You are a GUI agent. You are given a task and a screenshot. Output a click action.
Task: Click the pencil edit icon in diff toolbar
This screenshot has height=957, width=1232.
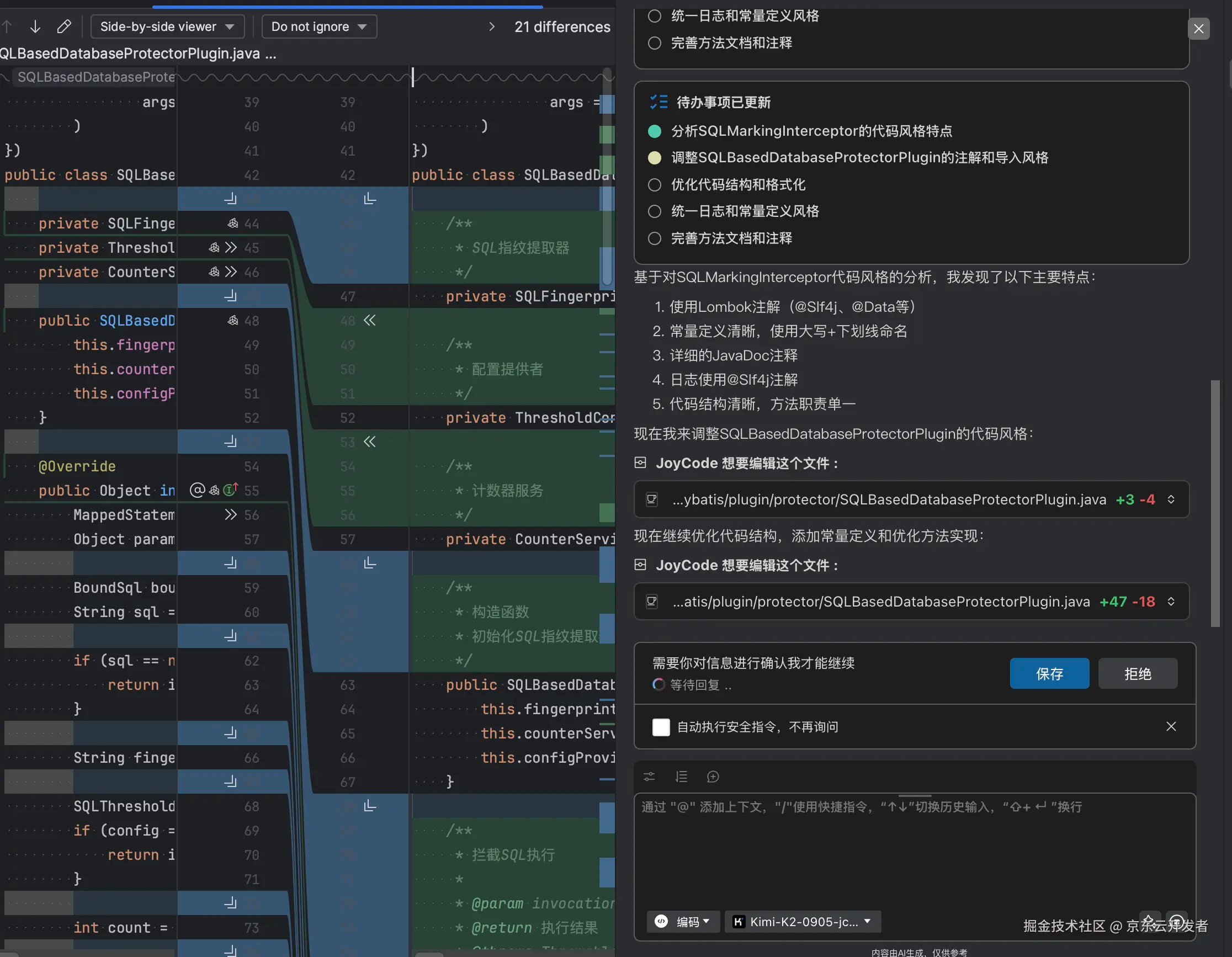(65, 26)
